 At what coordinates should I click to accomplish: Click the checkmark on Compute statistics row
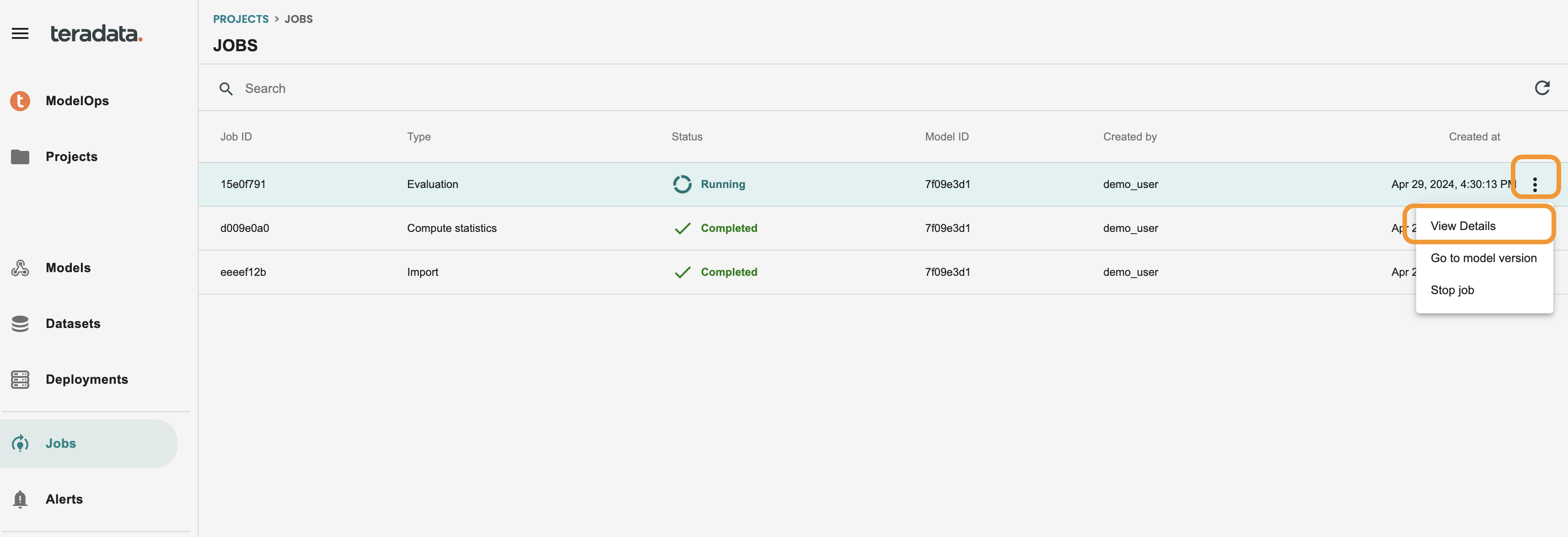[x=682, y=228]
